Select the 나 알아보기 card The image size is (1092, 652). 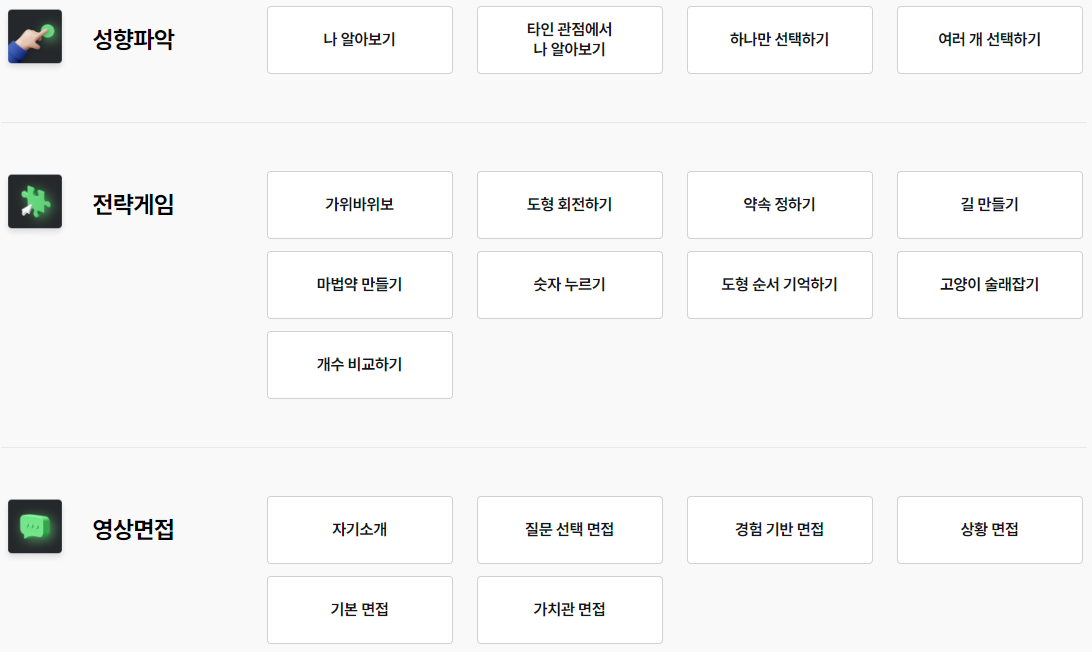(x=359, y=40)
